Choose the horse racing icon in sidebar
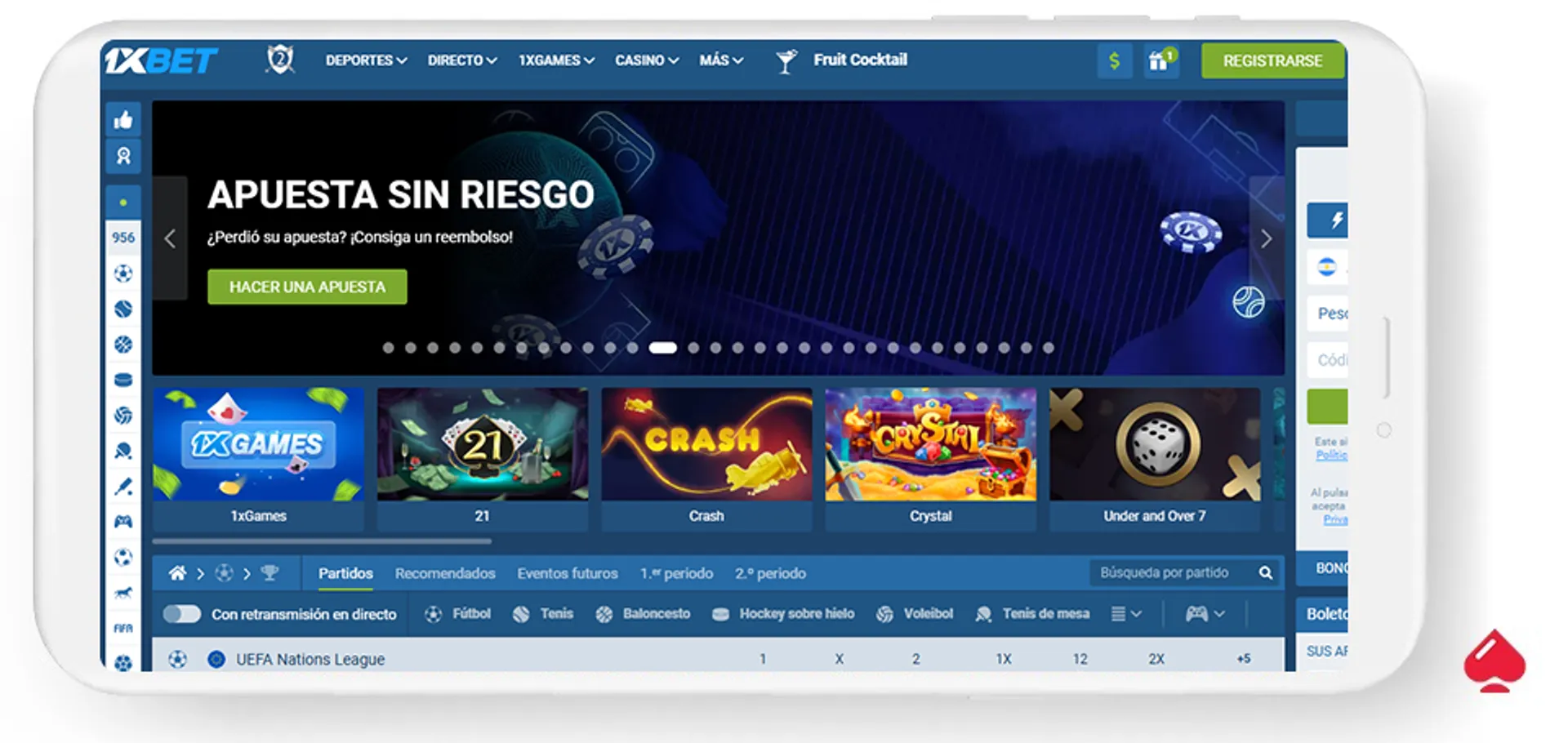 123,593
